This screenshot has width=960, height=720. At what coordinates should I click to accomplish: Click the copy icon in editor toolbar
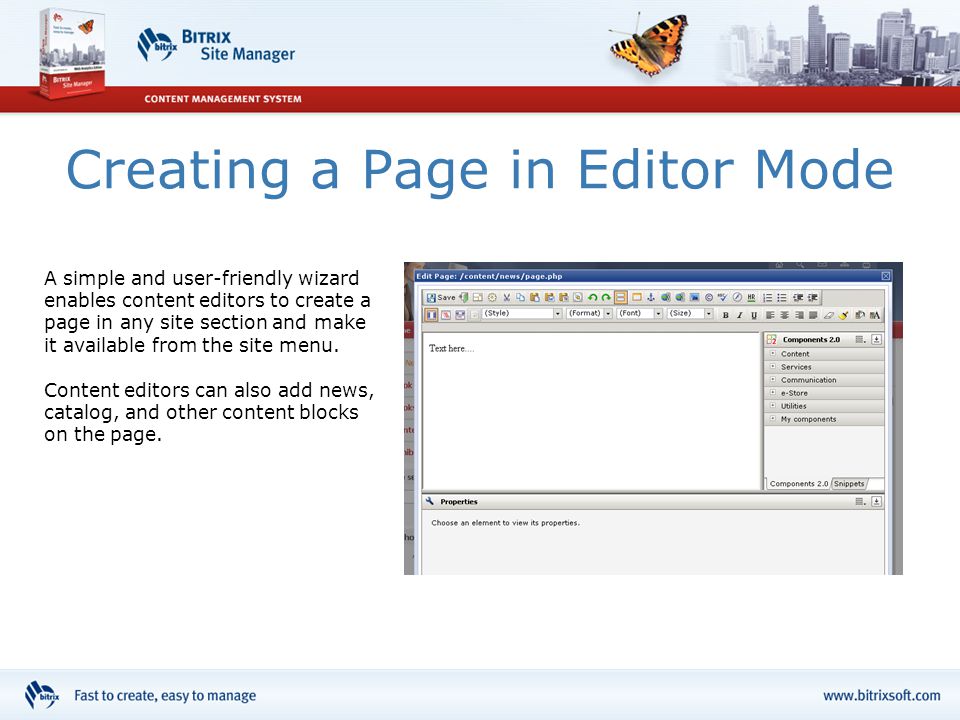tap(520, 298)
